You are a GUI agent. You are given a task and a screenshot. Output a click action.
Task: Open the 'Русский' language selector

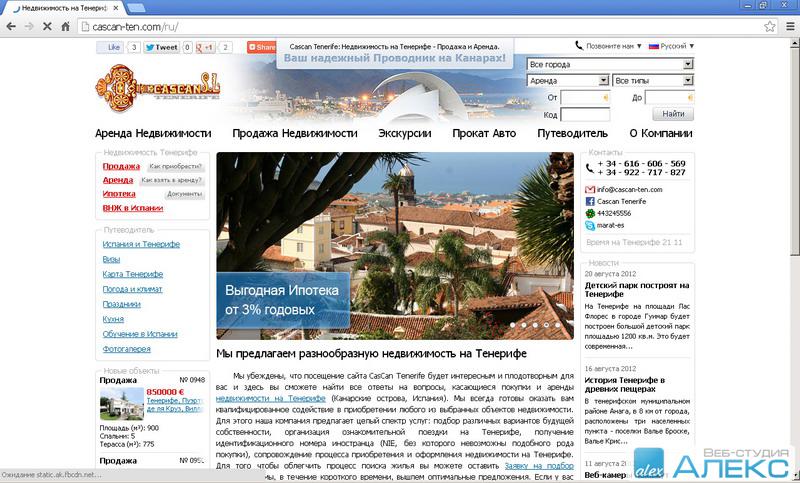click(x=672, y=46)
